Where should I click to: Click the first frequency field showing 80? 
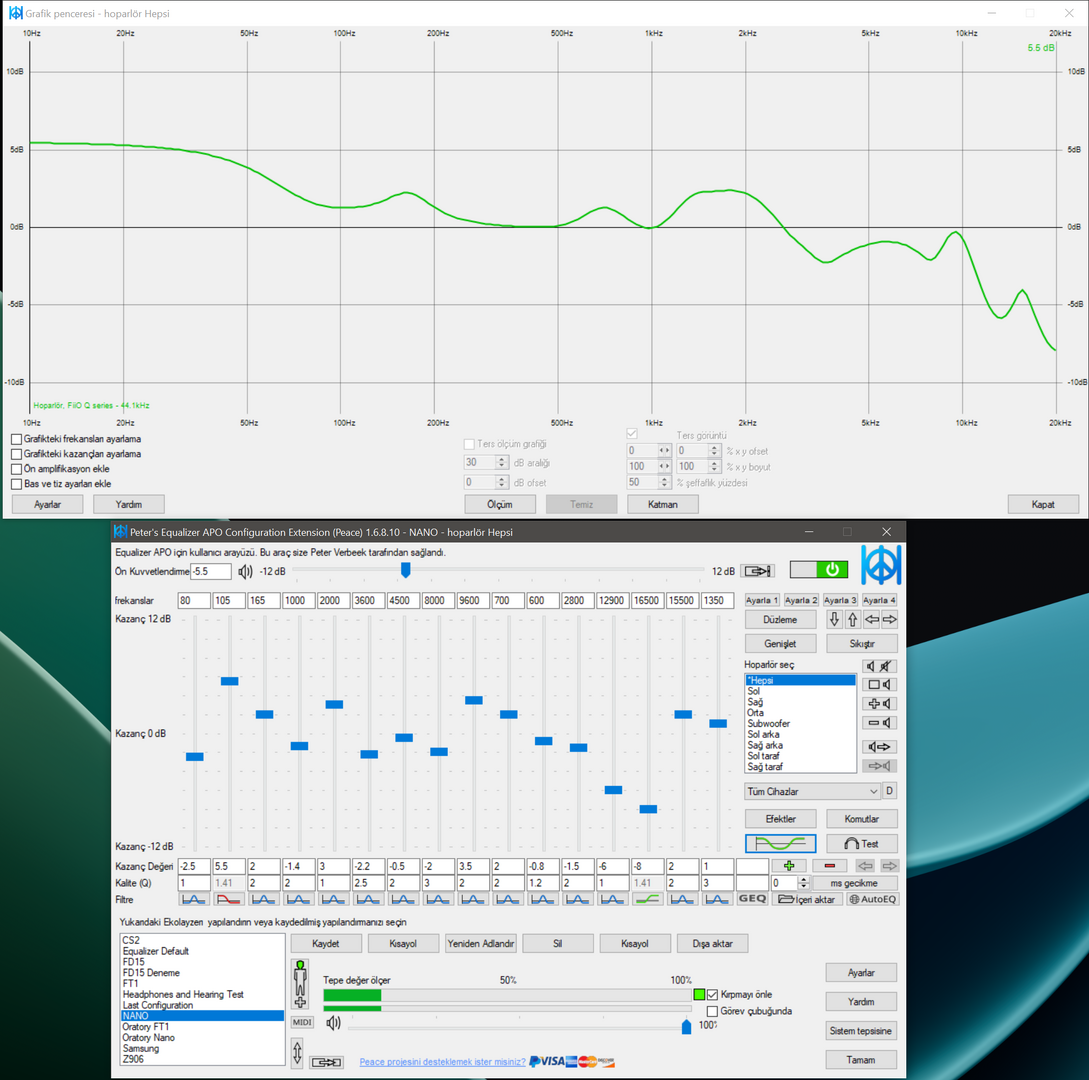(194, 600)
